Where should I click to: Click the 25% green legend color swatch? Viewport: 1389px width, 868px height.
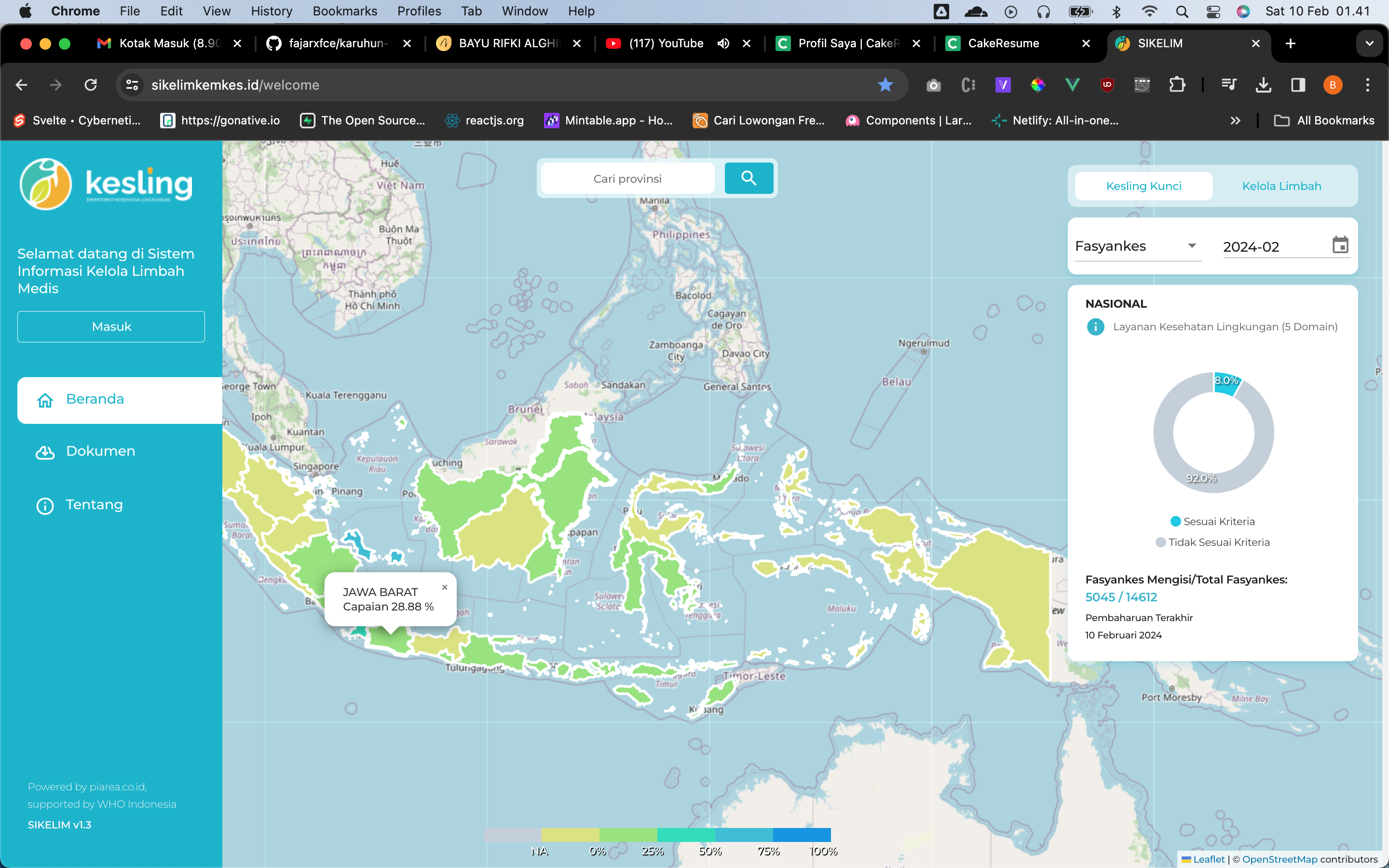coord(628,835)
